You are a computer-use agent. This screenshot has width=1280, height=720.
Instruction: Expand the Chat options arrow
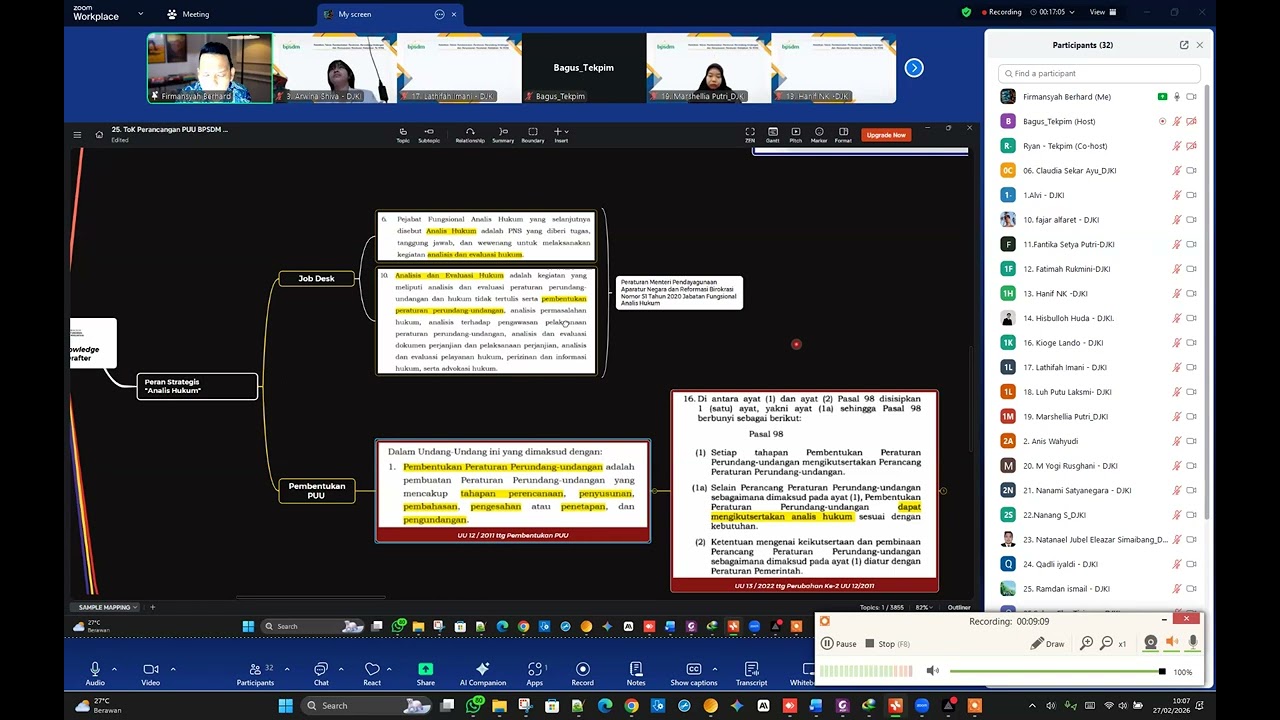tap(341, 669)
